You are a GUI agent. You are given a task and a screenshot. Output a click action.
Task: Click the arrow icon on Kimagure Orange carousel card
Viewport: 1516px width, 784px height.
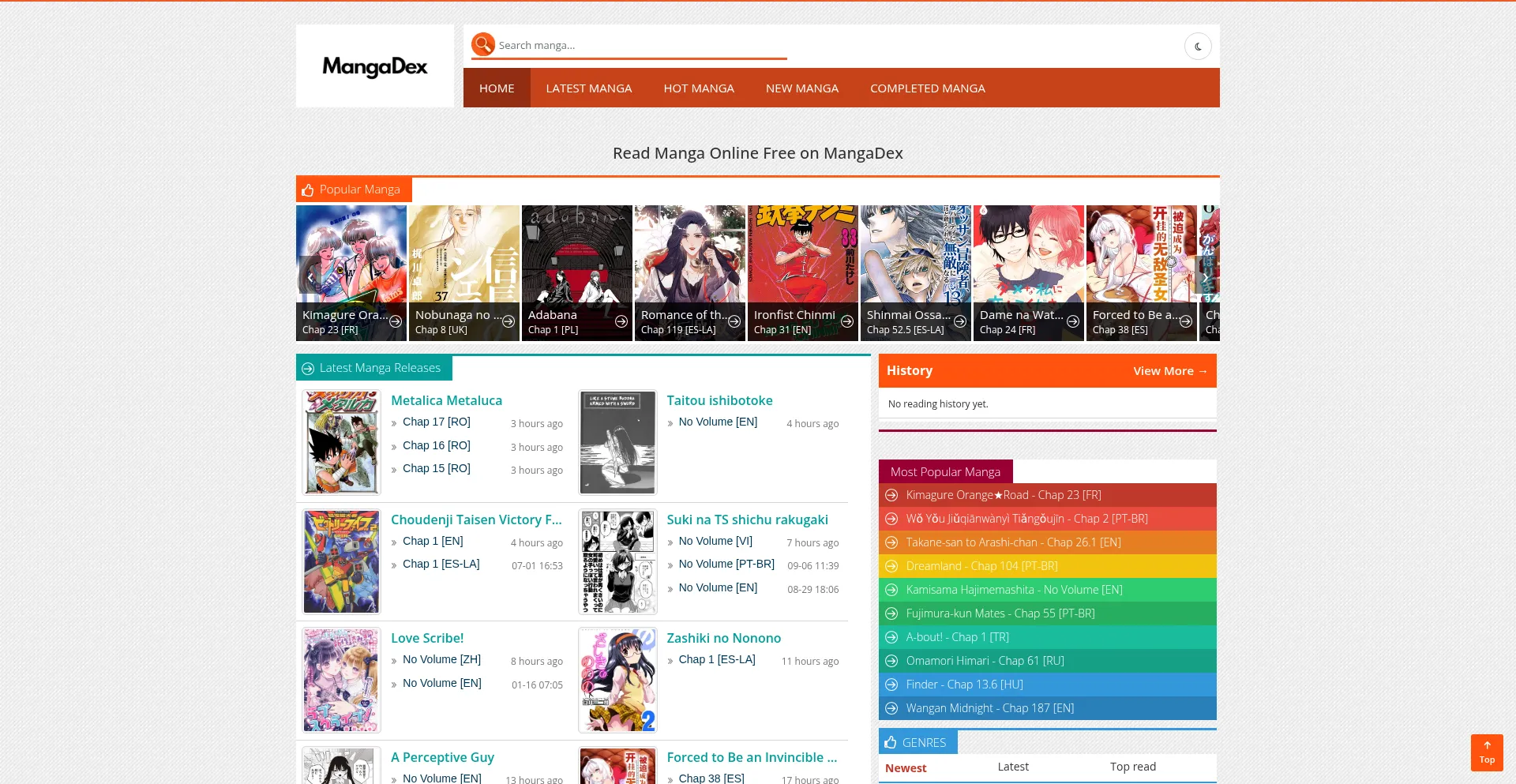click(396, 321)
